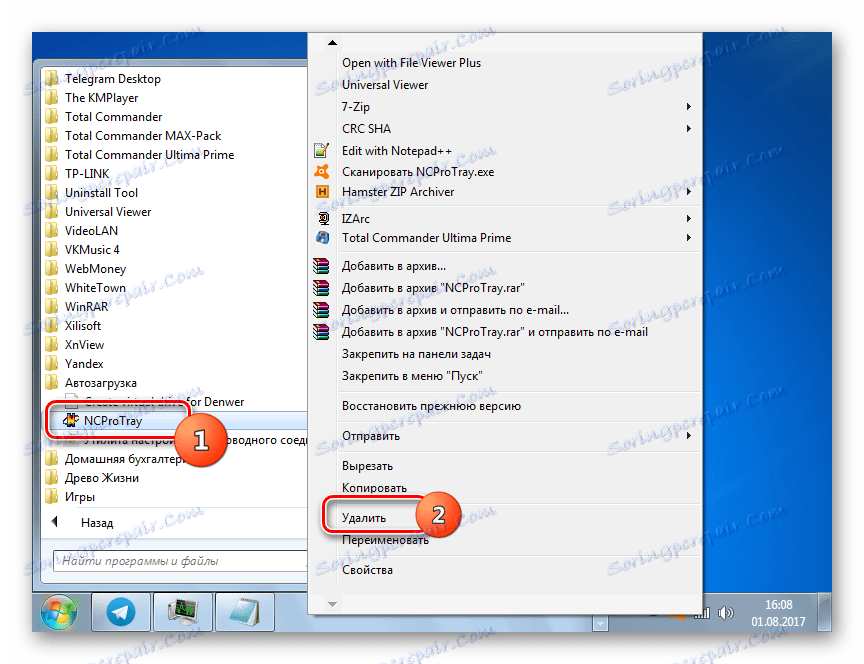The height and width of the screenshot is (664, 864).
Task: Click the network signal tray icon
Action: [x=701, y=613]
